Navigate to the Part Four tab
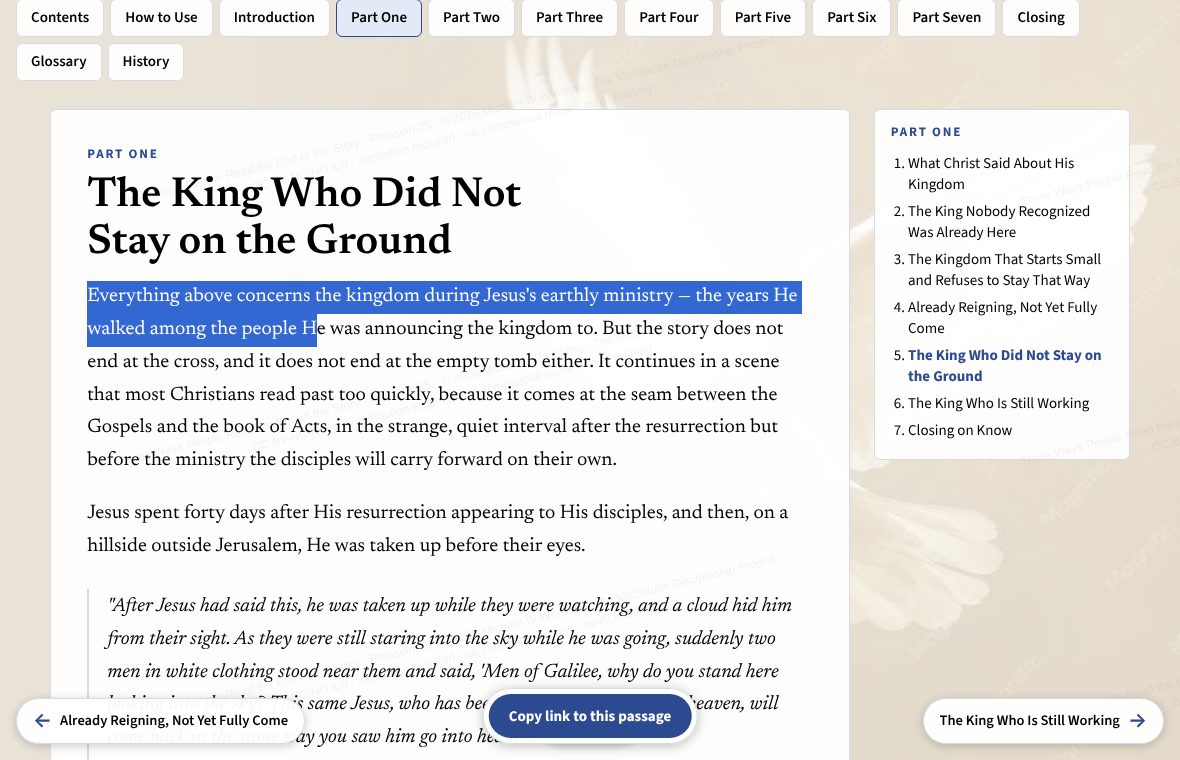This screenshot has width=1180, height=760. 669,17
